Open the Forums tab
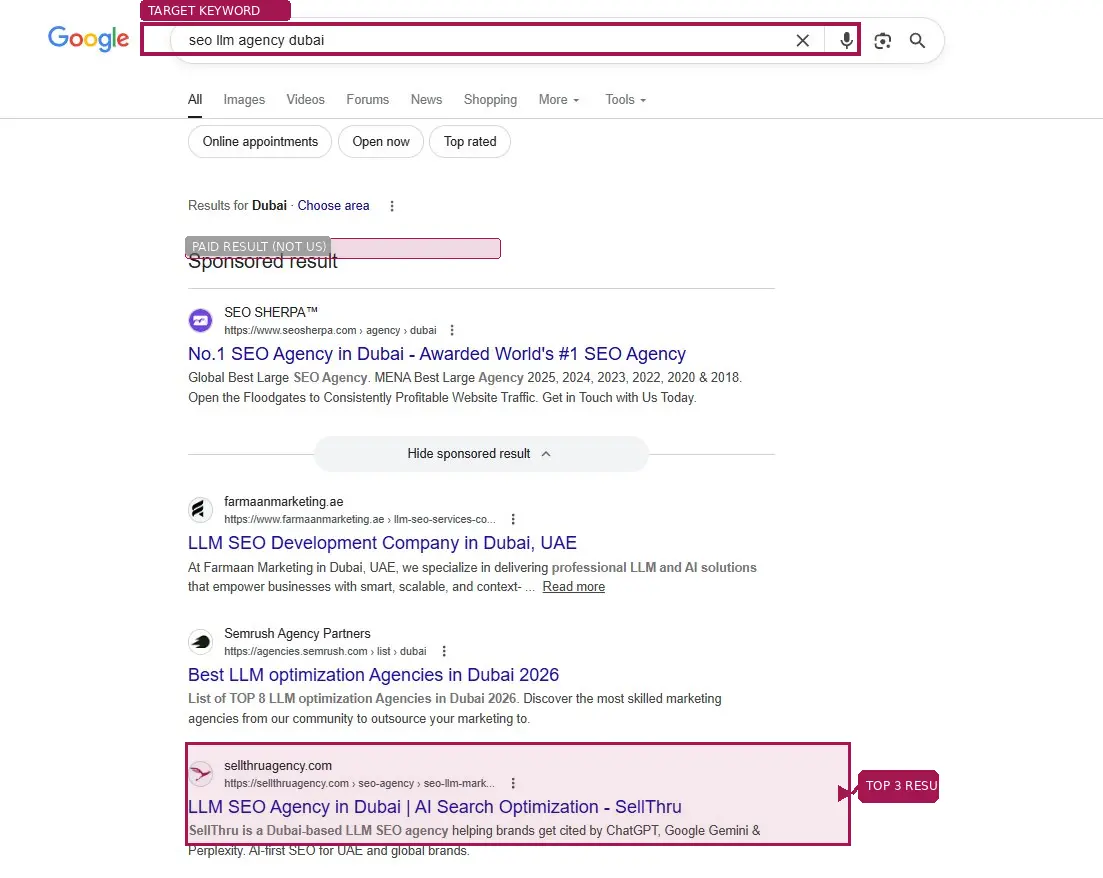The height and width of the screenshot is (878, 1103). click(x=367, y=99)
